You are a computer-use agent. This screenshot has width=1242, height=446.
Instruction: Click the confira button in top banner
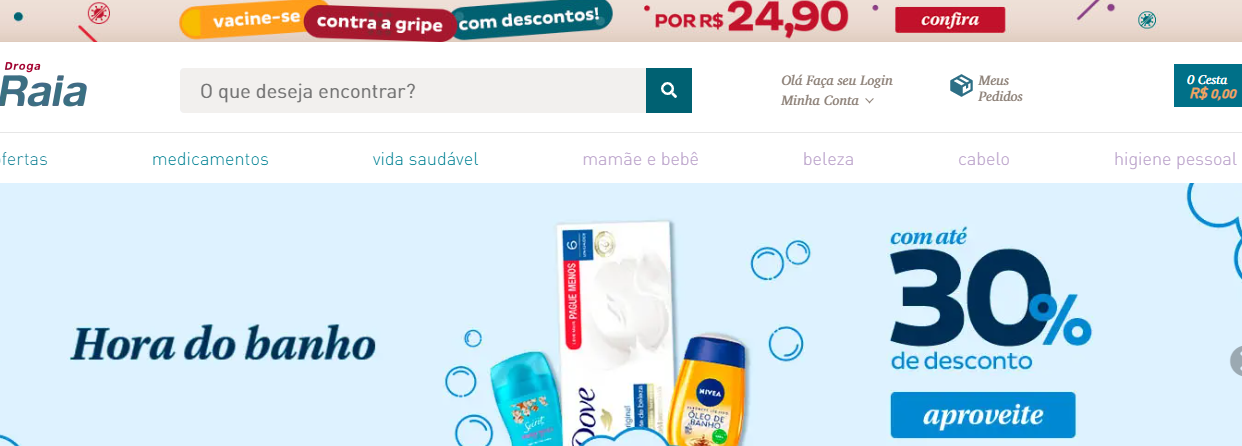point(950,20)
